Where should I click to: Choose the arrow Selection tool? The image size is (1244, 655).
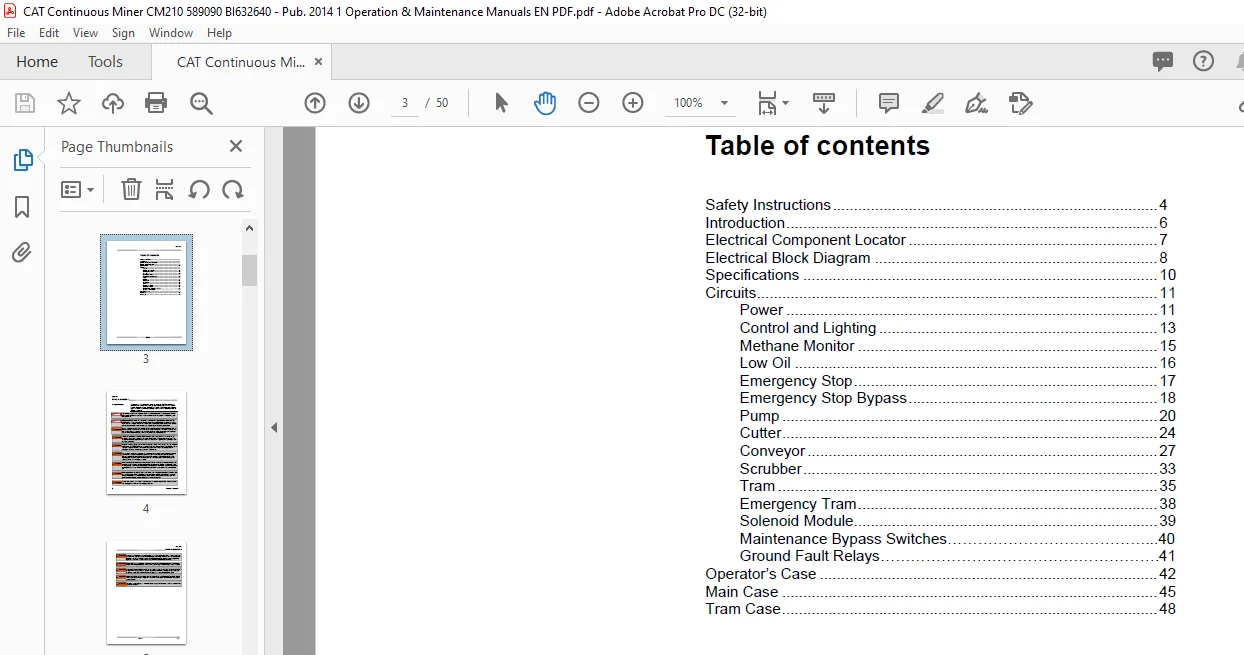click(x=502, y=103)
